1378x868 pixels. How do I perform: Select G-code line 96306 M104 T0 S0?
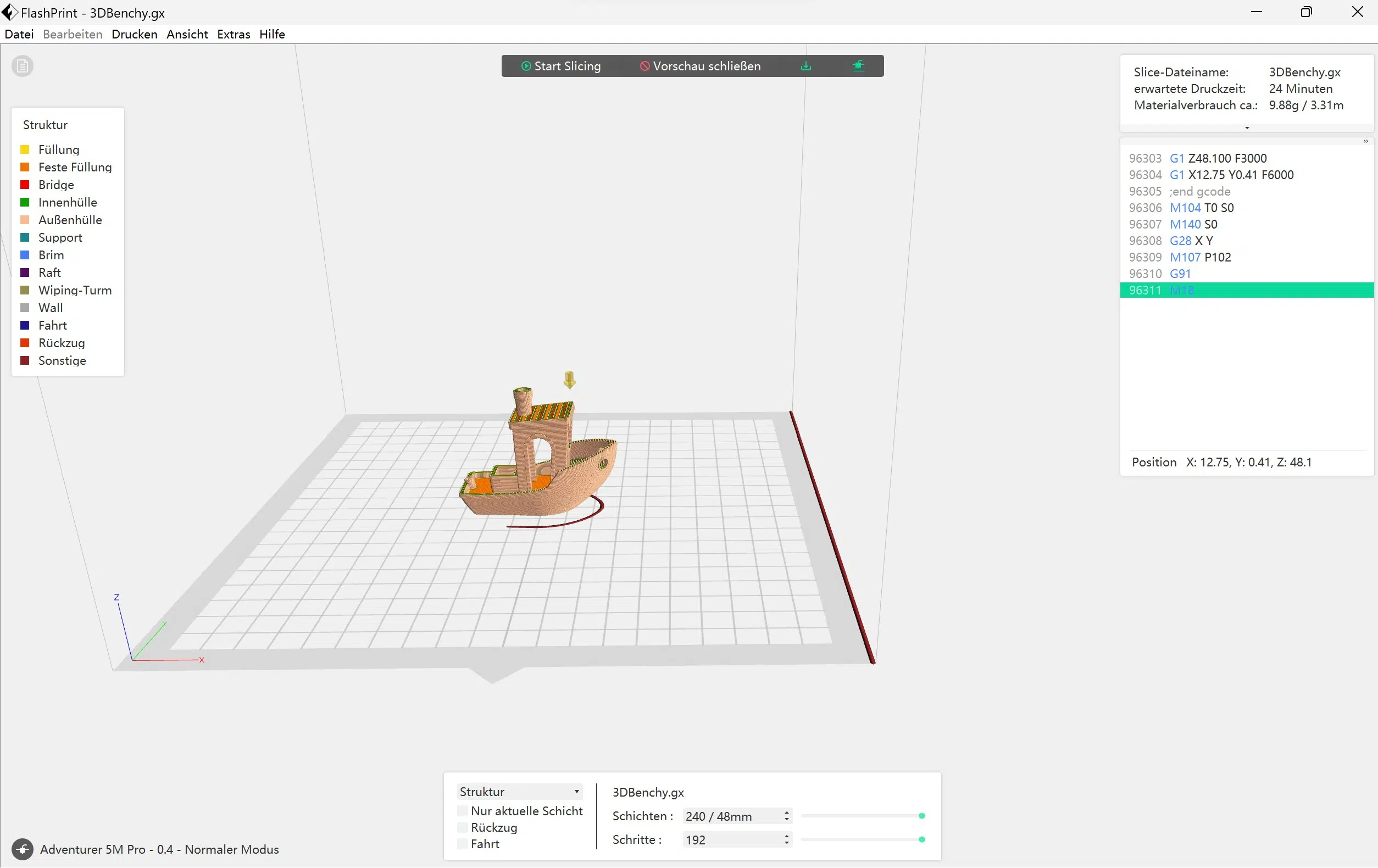point(1247,208)
